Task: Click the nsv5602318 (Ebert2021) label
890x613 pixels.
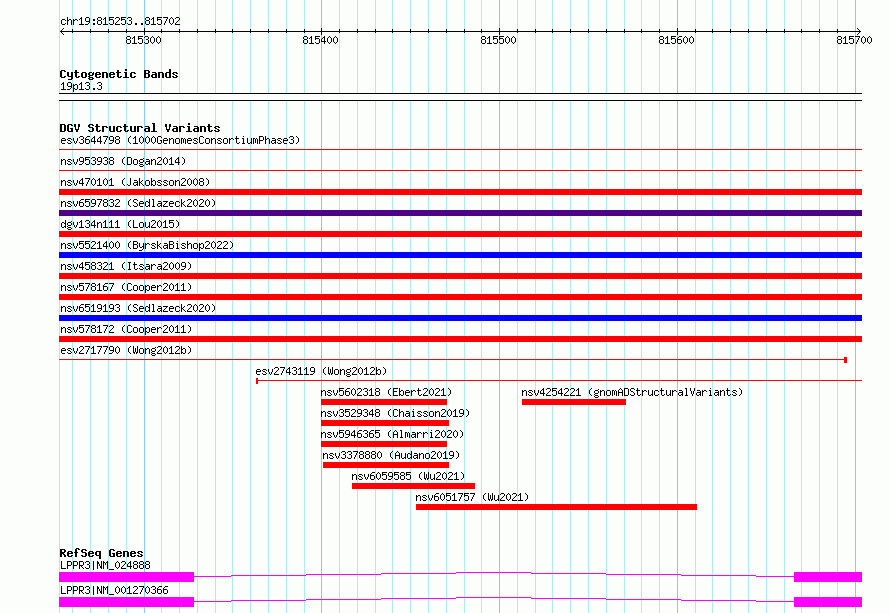Action: (x=387, y=392)
